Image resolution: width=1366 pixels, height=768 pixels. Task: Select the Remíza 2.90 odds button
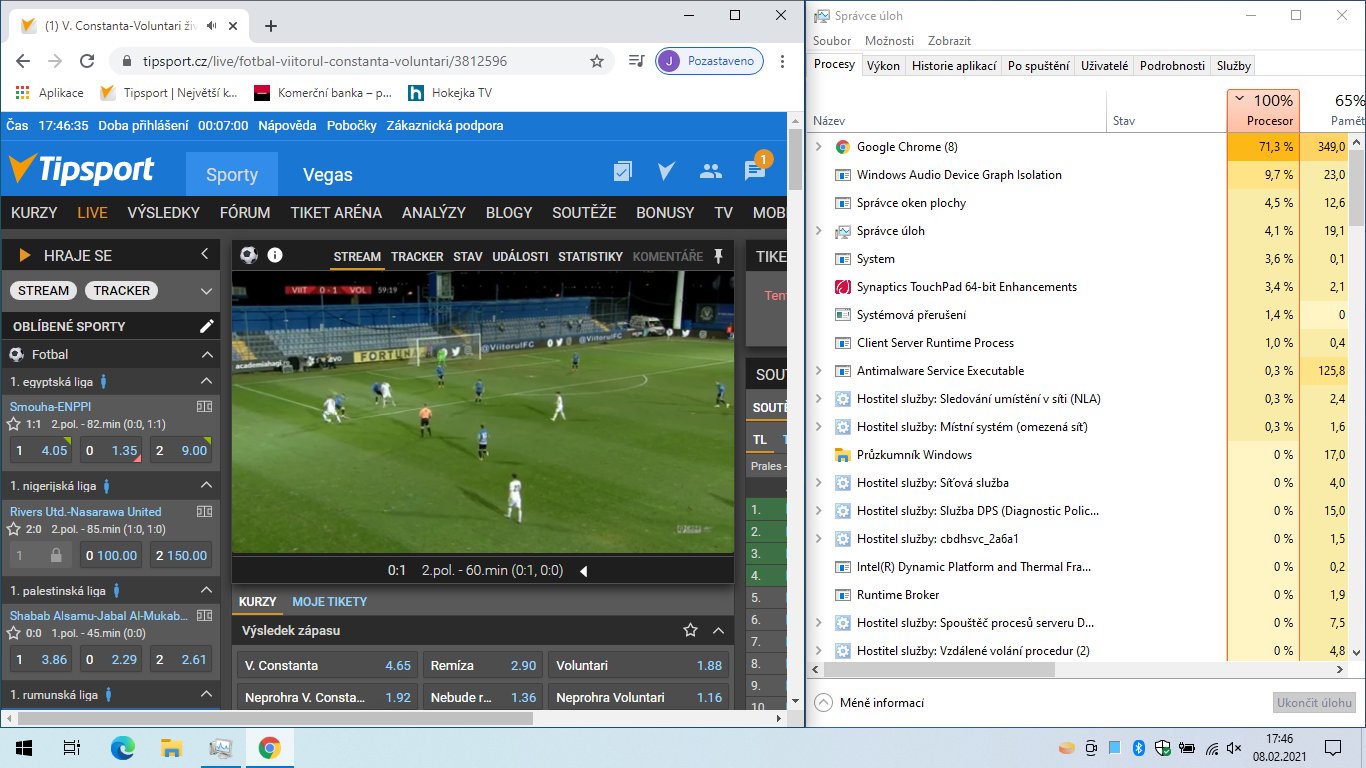pos(483,665)
